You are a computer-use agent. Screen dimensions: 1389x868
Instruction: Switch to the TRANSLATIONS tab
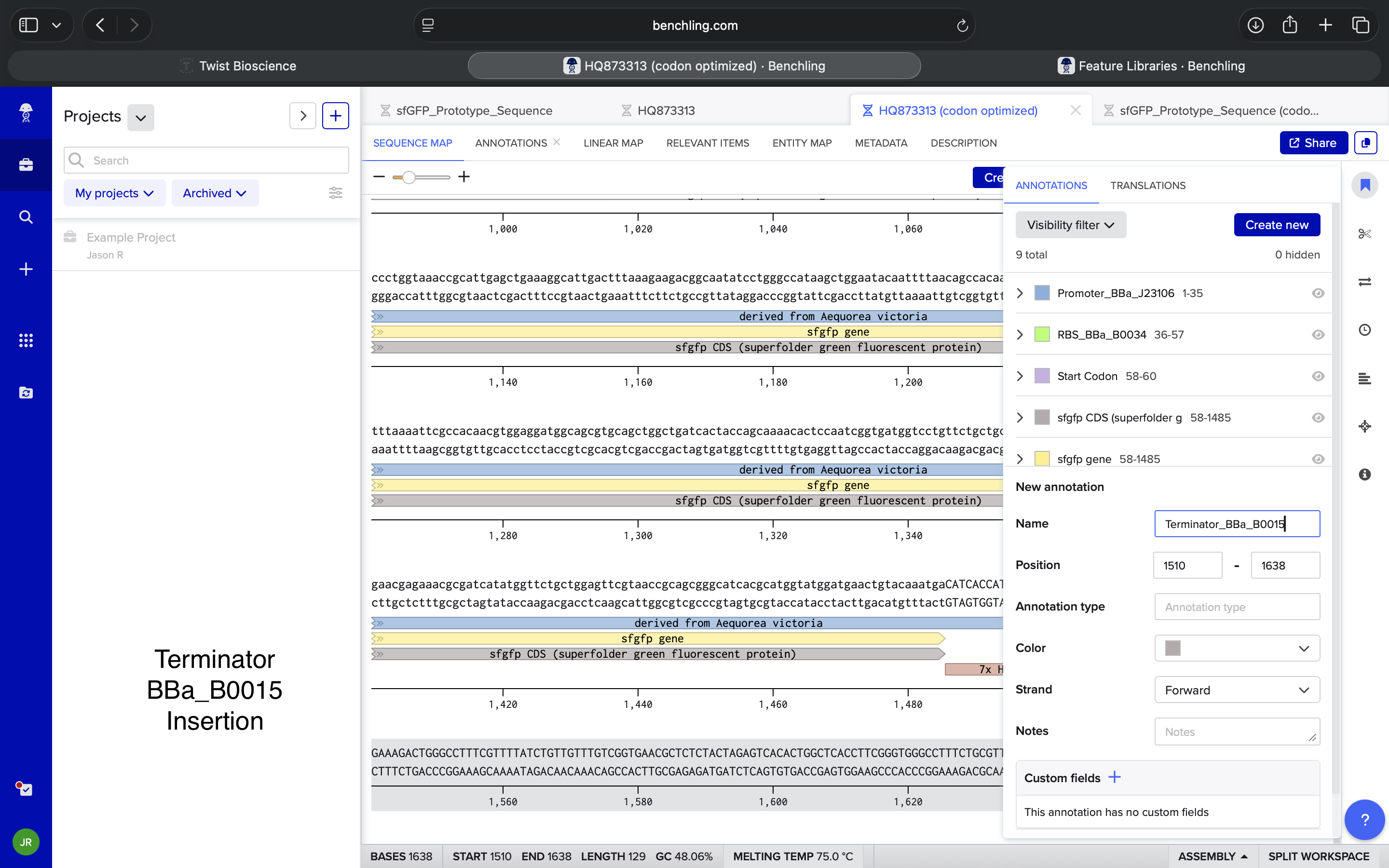coord(1147,186)
